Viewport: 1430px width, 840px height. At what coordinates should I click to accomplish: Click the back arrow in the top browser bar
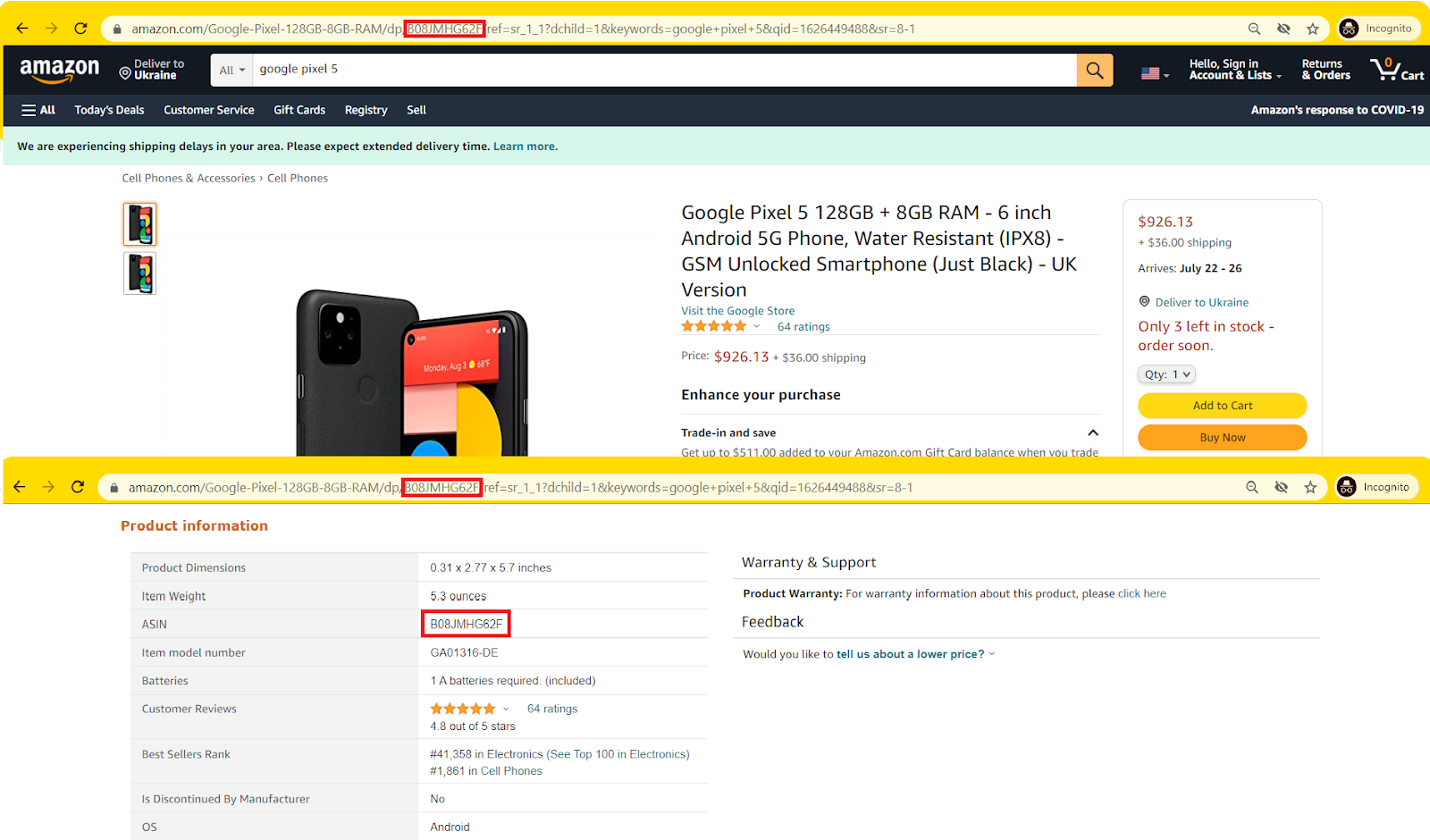(22, 29)
